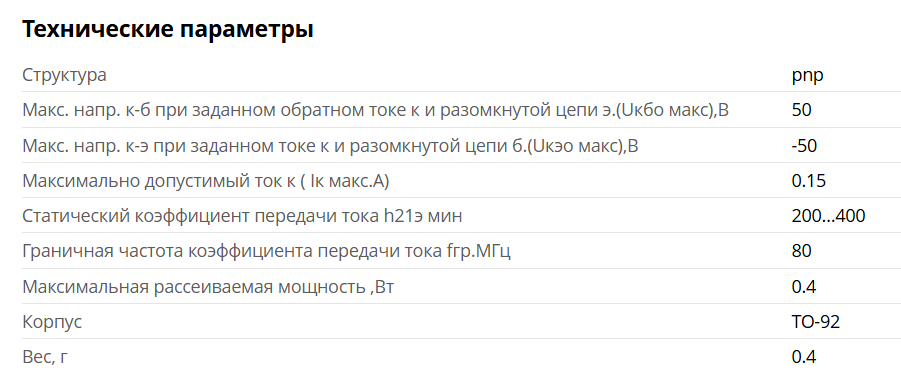Click the 'TO-92' package value
The image size is (901, 379).
click(816, 322)
